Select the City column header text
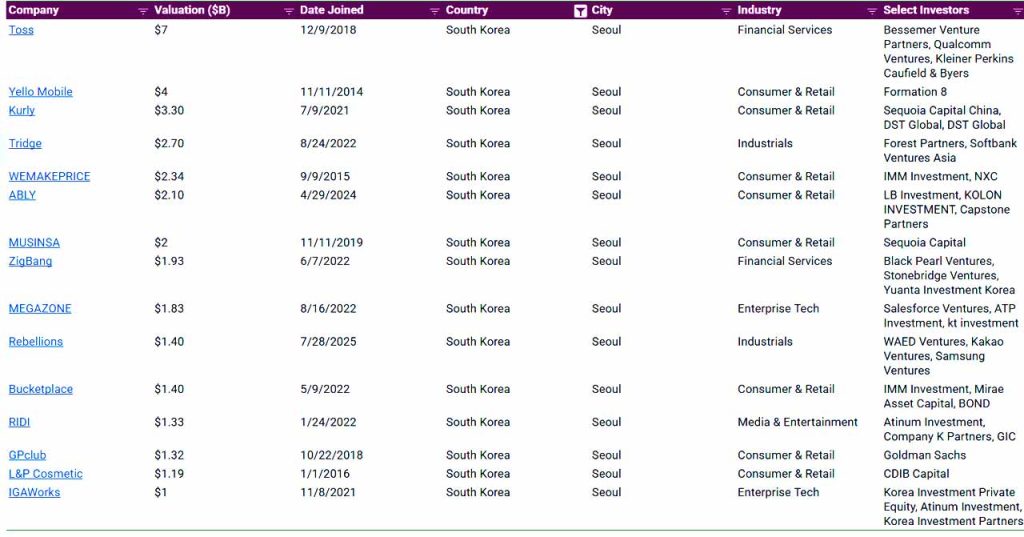This screenshot has height=537, width=1024. tap(602, 10)
